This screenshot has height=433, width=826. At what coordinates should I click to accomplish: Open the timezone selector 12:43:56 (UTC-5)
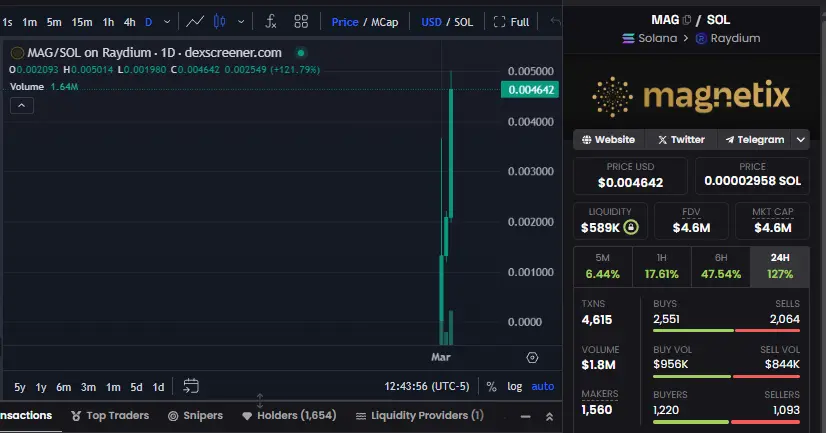coord(427,386)
